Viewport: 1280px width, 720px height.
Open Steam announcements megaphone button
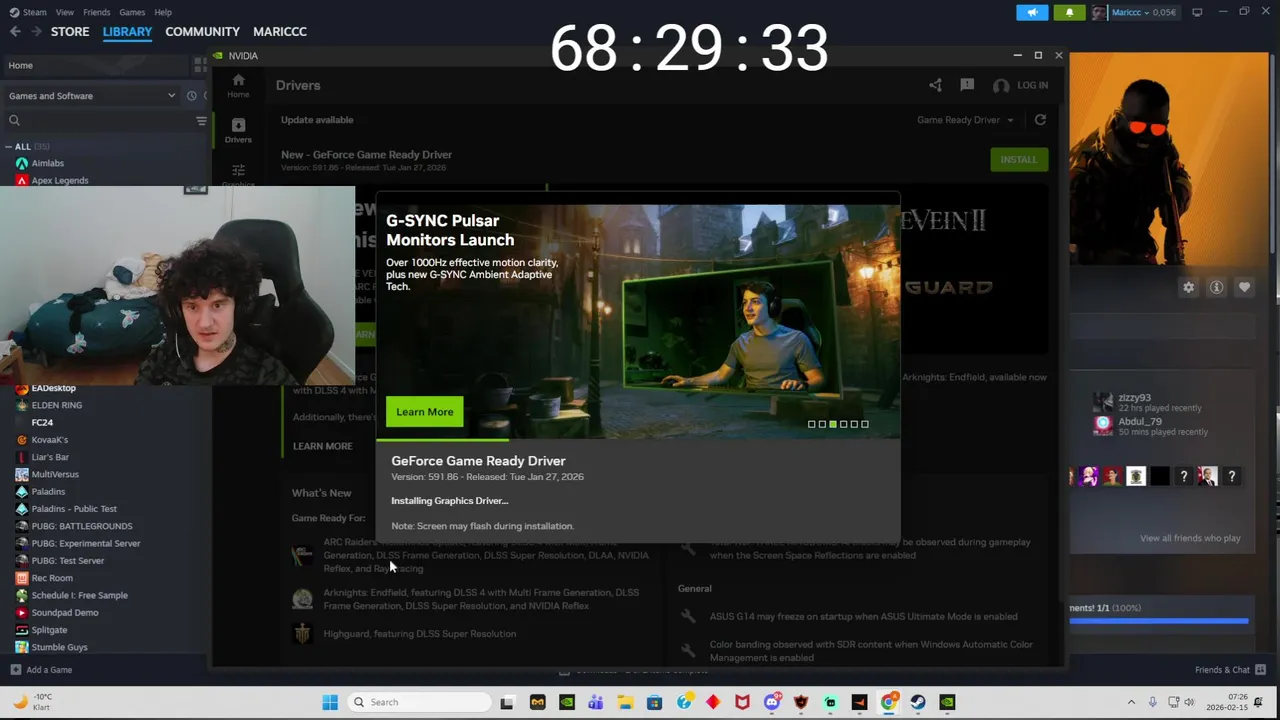pos(1032,12)
